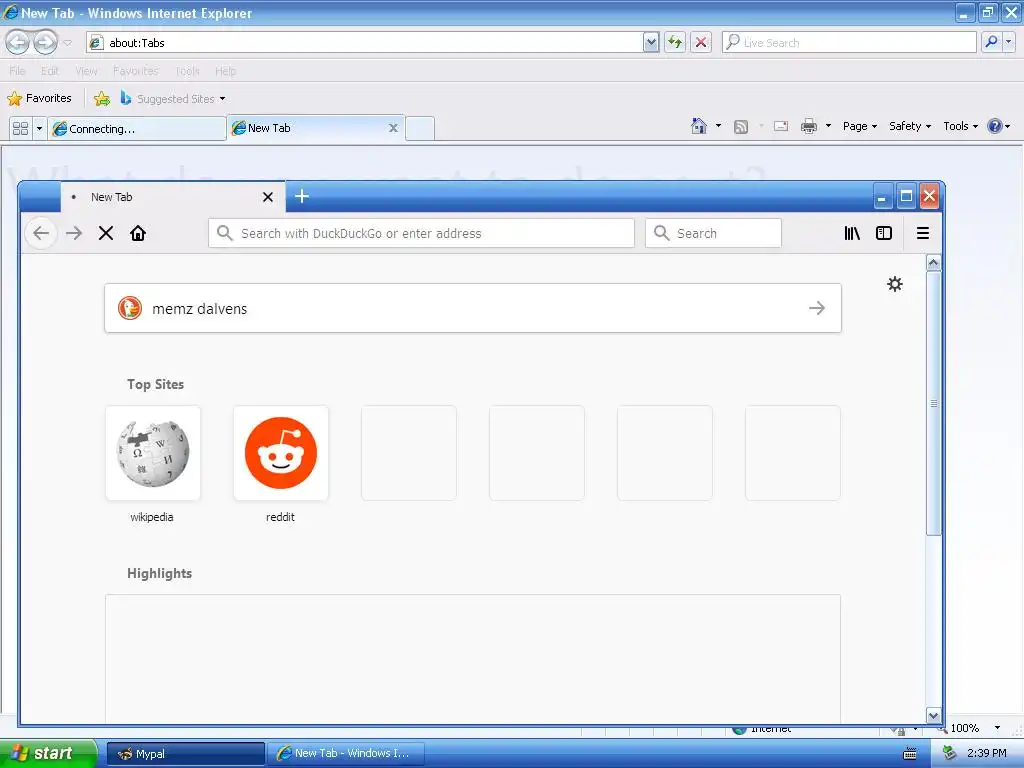Click the memz dalvens search field

click(473, 308)
